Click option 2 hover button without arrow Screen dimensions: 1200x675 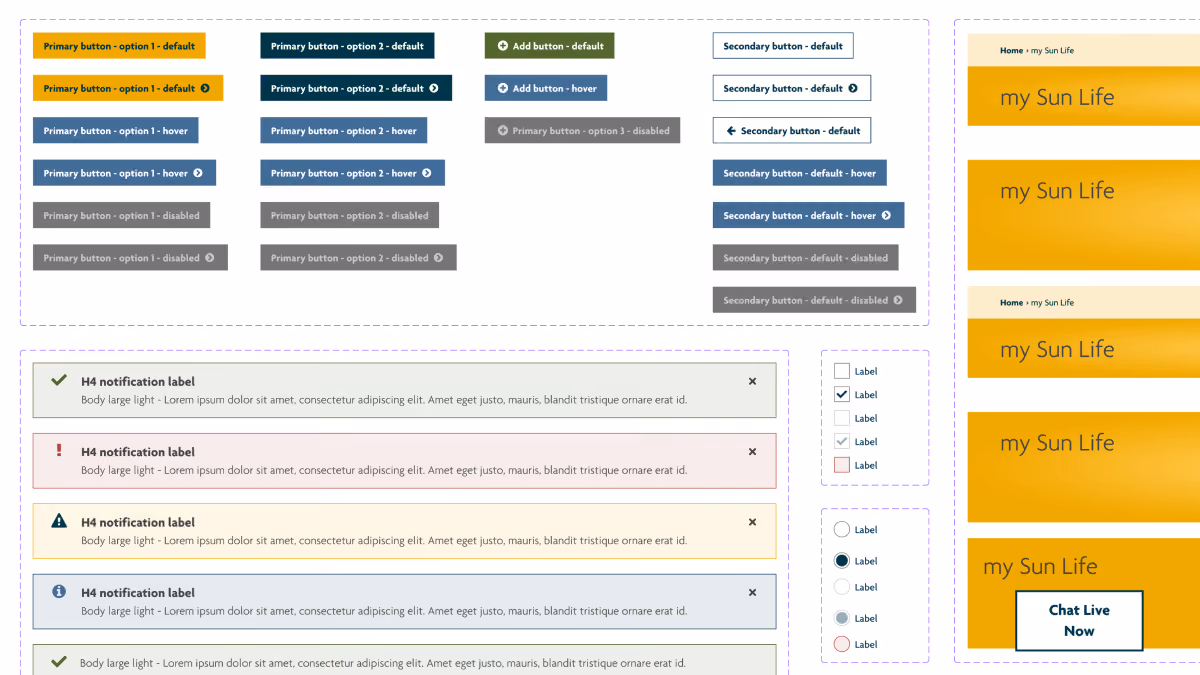pyautogui.click(x=344, y=131)
